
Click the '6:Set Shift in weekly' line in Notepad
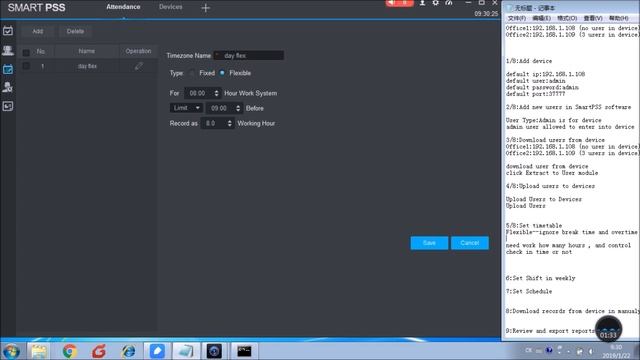click(540, 278)
